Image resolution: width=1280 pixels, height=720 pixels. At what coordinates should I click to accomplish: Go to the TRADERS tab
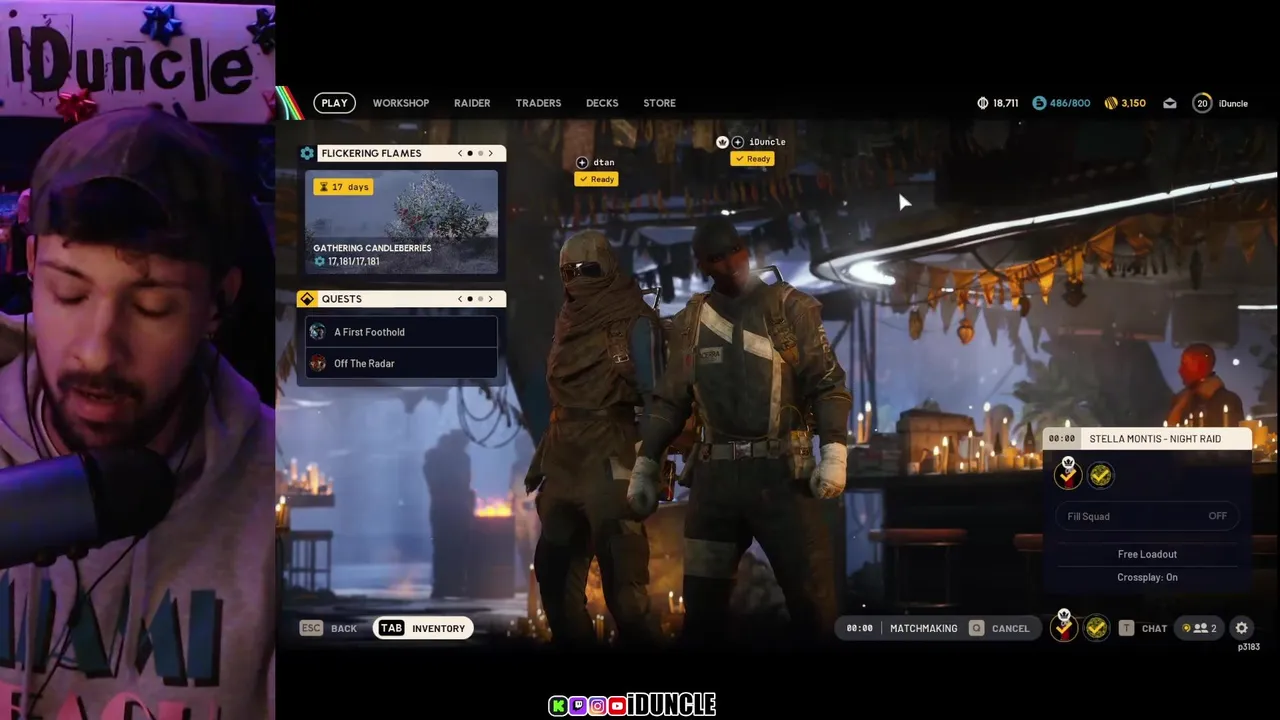(538, 103)
